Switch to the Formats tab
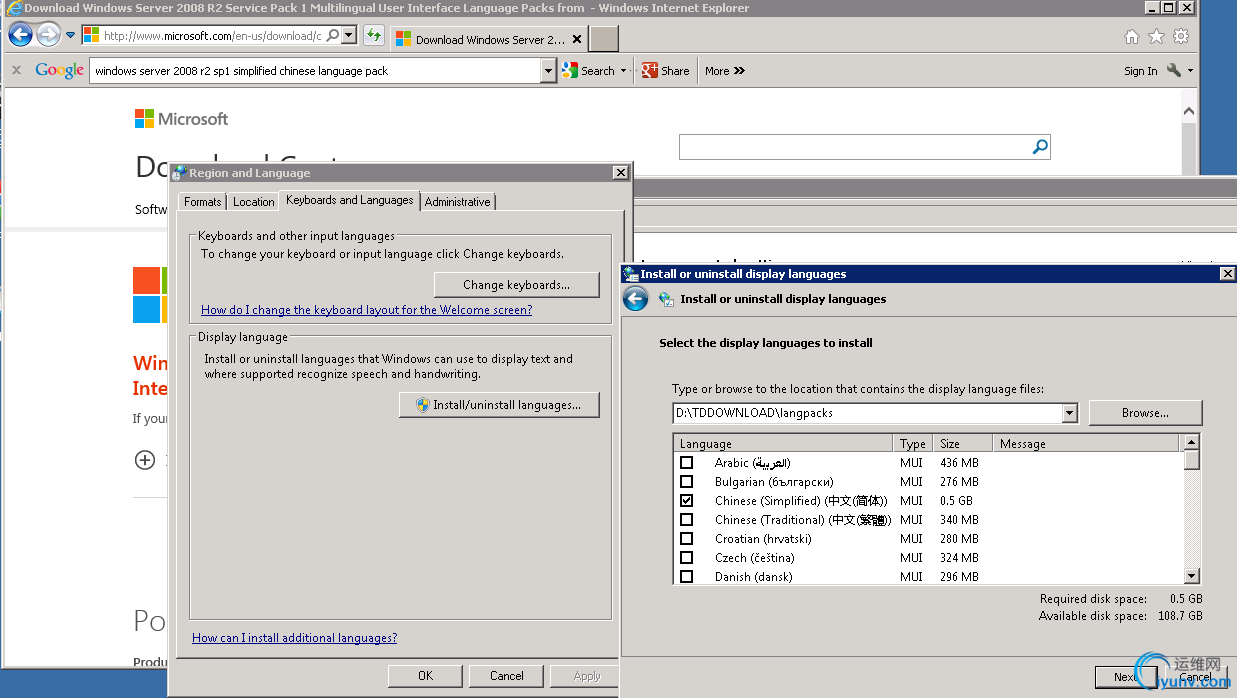The height and width of the screenshot is (698, 1237). 202,202
